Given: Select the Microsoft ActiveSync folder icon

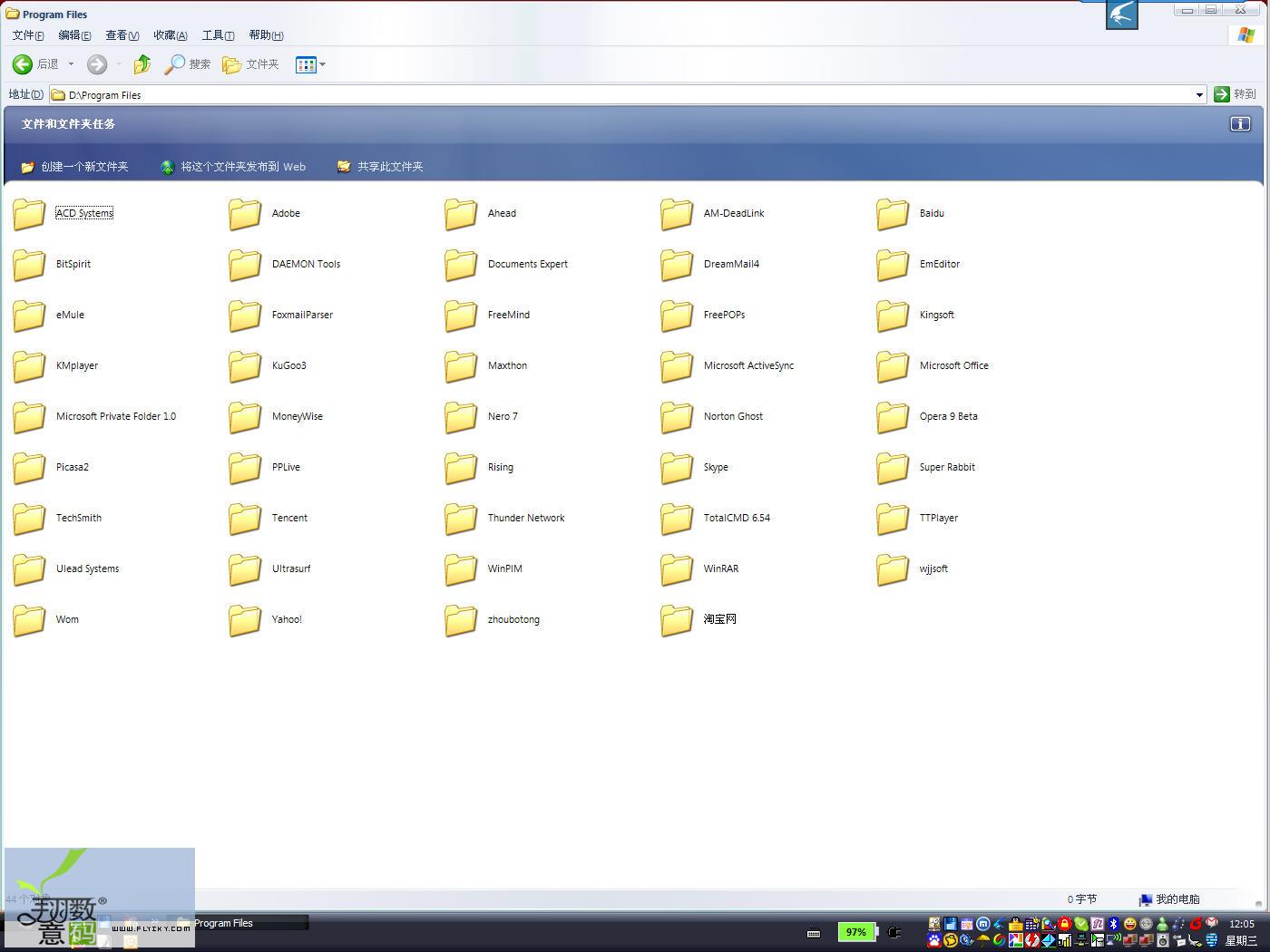Looking at the screenshot, I should tap(677, 366).
